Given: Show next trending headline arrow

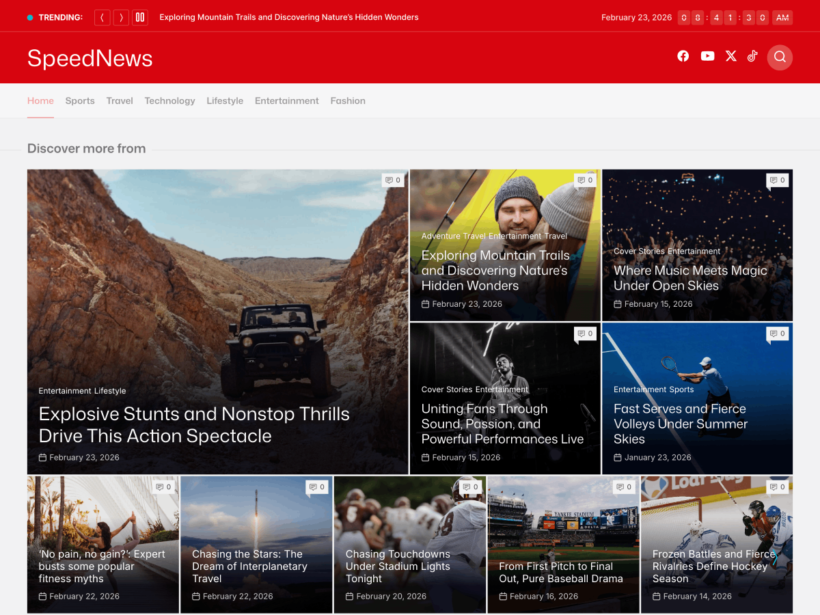Looking at the screenshot, I should (121, 18).
